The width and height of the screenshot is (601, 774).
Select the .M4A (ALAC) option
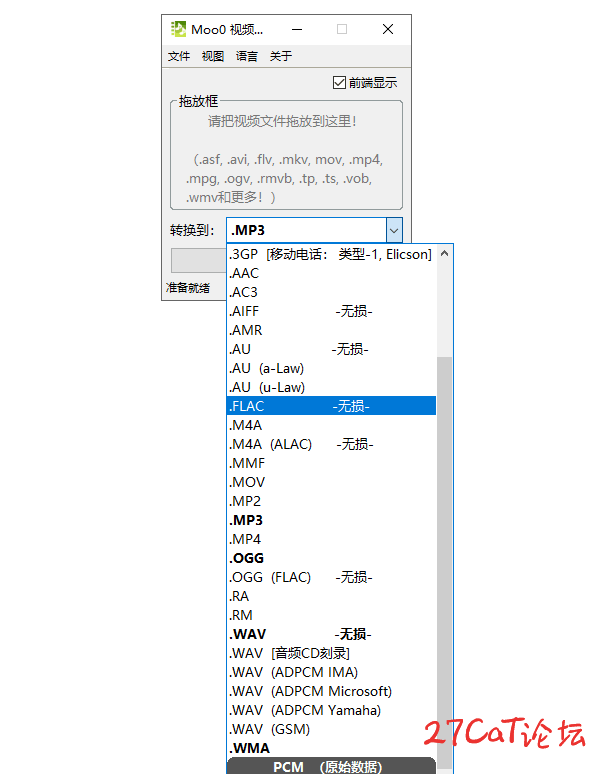tap(331, 444)
